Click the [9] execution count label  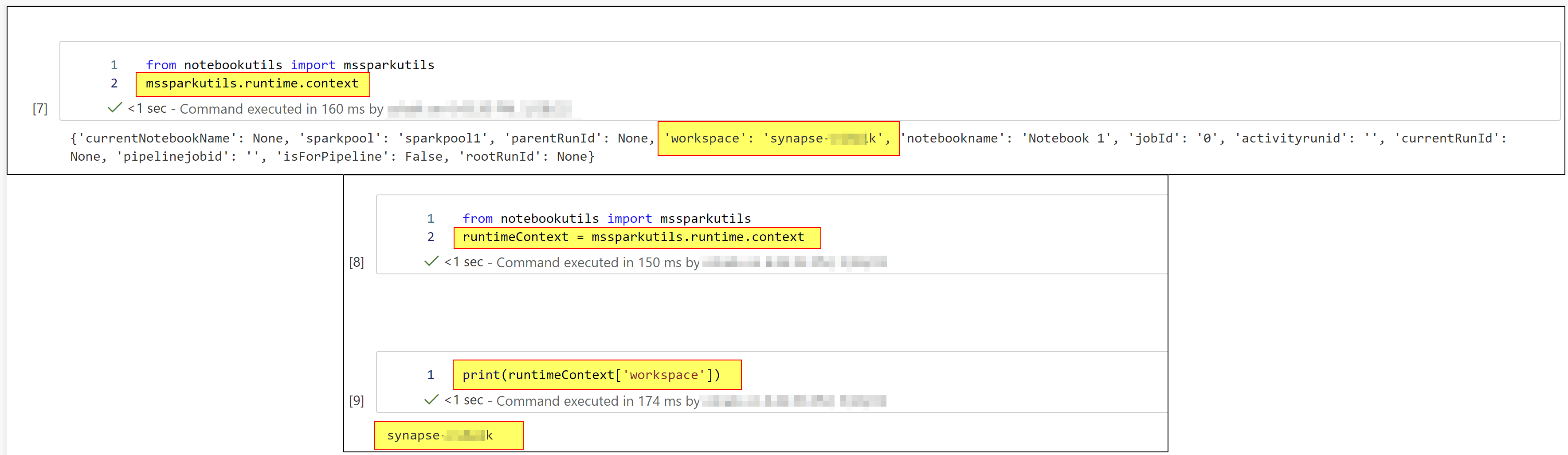[357, 401]
